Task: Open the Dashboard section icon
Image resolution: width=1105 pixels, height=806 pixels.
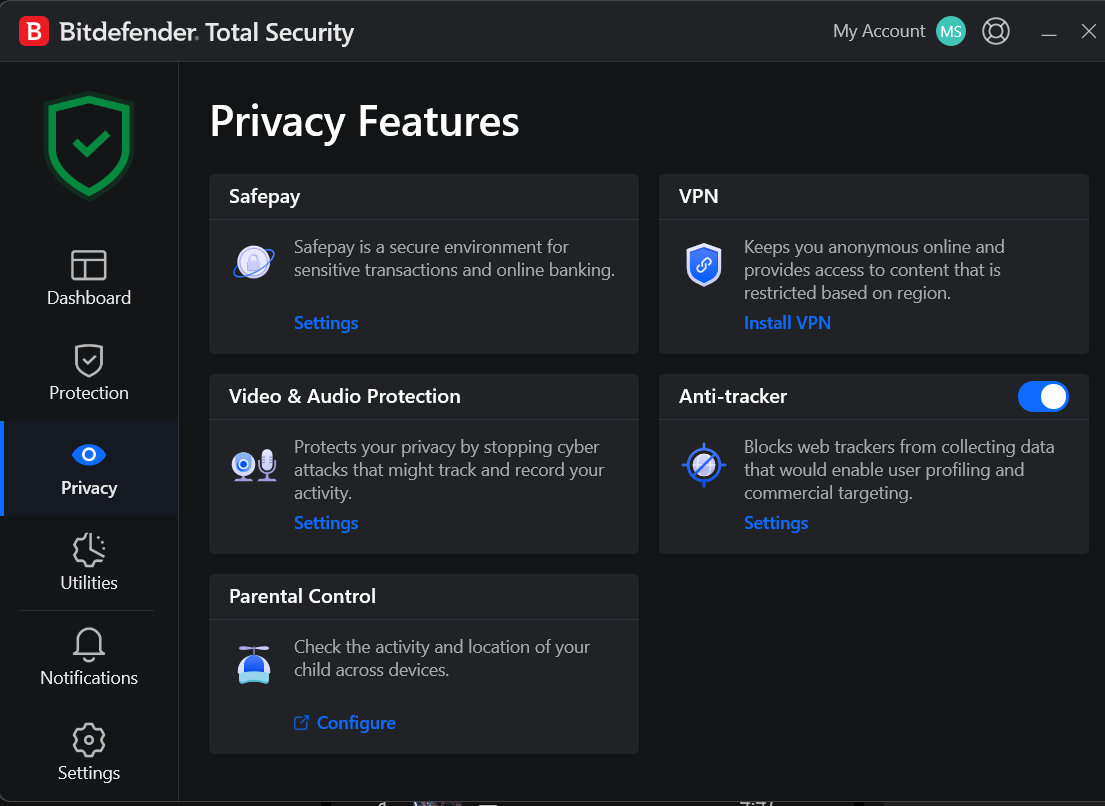Action: click(89, 266)
